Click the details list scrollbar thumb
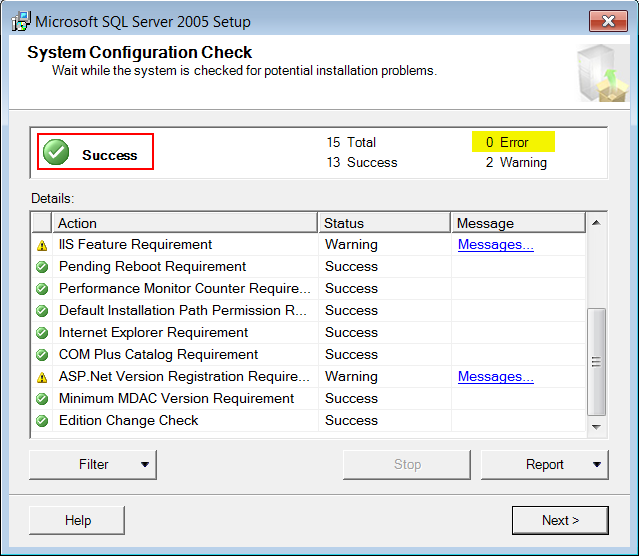The height and width of the screenshot is (556, 639). 597,362
